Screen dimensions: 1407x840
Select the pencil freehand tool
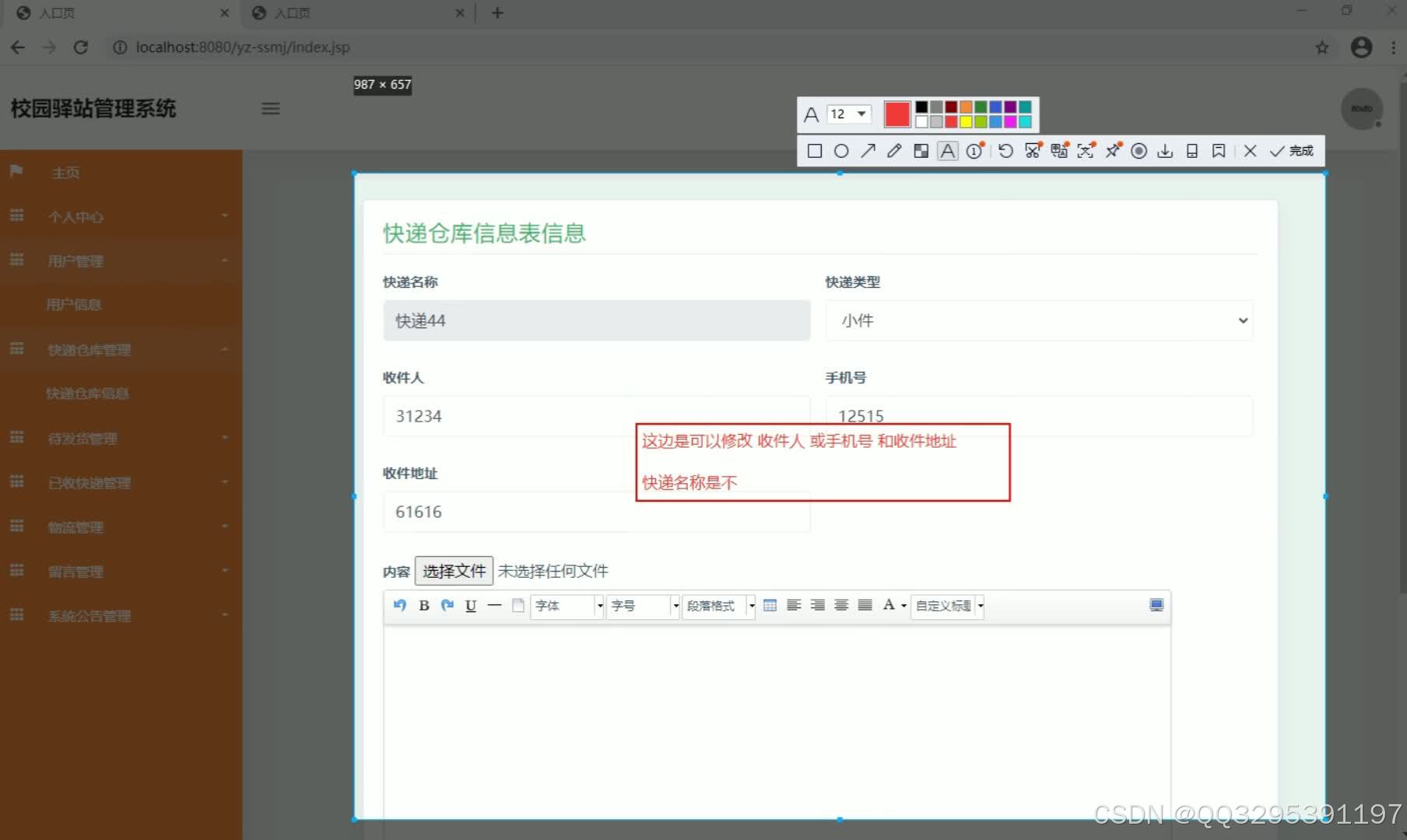click(894, 151)
